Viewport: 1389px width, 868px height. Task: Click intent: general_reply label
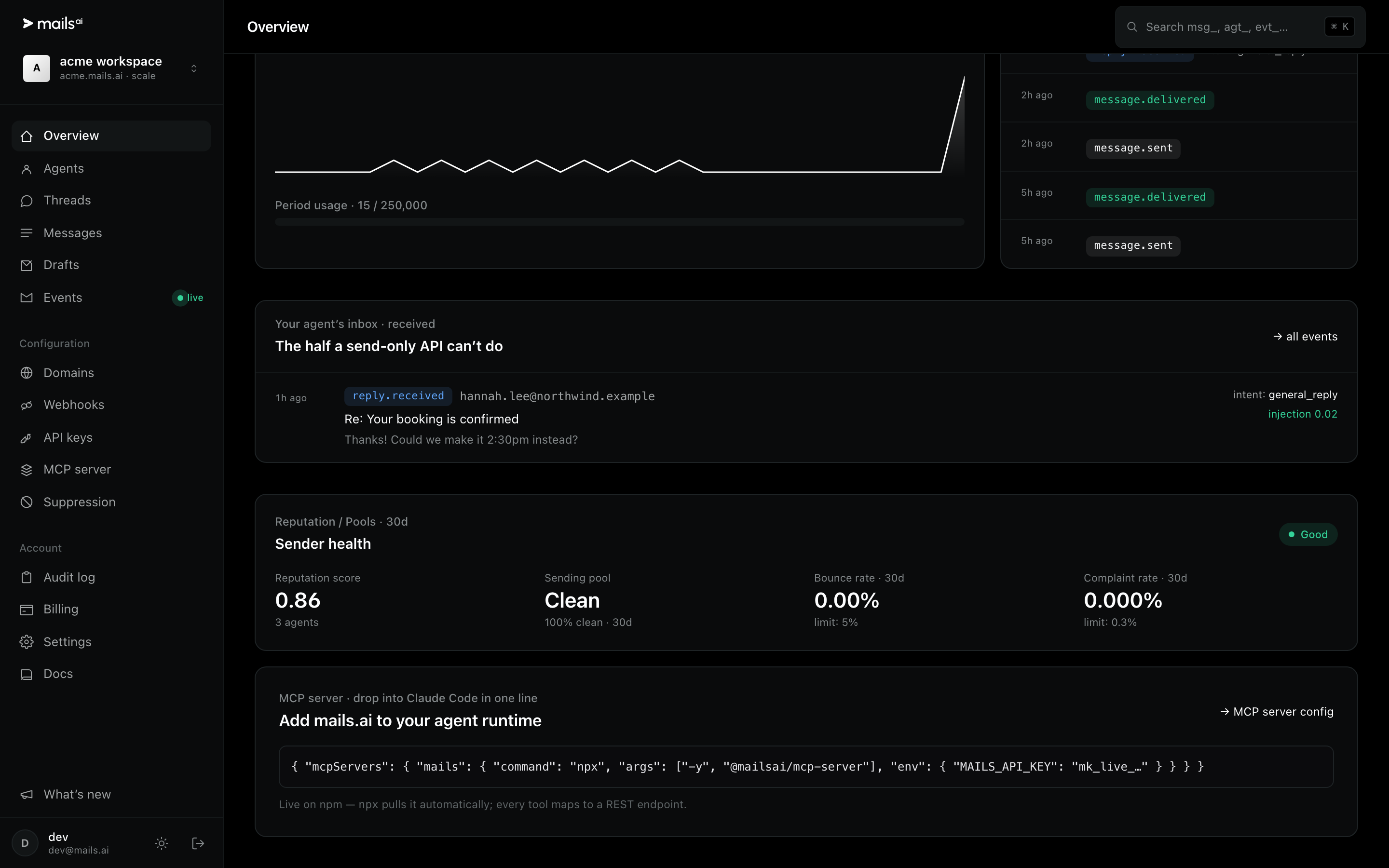click(1285, 395)
